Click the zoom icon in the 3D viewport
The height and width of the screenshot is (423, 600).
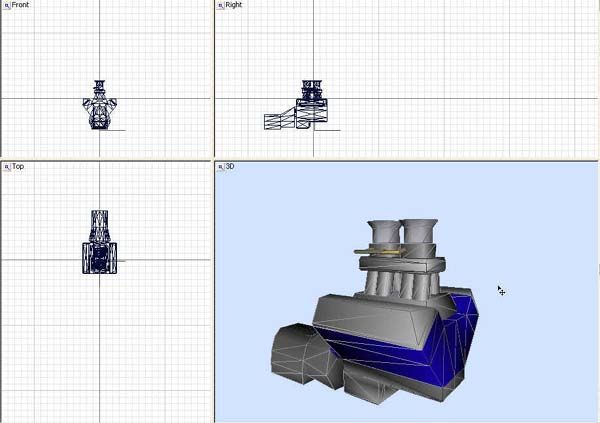click(220, 167)
